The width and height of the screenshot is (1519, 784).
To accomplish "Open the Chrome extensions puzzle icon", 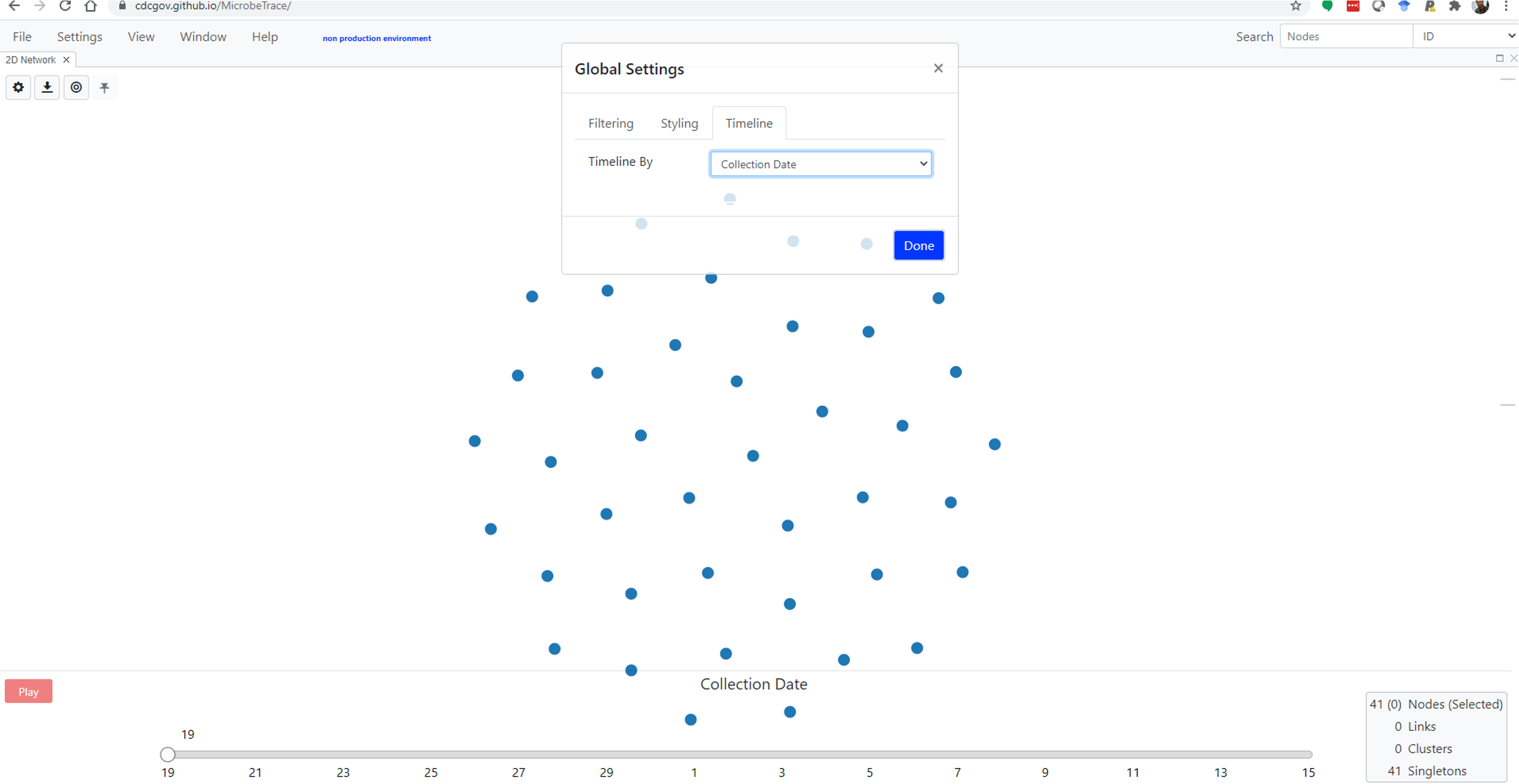I will 1455,6.
